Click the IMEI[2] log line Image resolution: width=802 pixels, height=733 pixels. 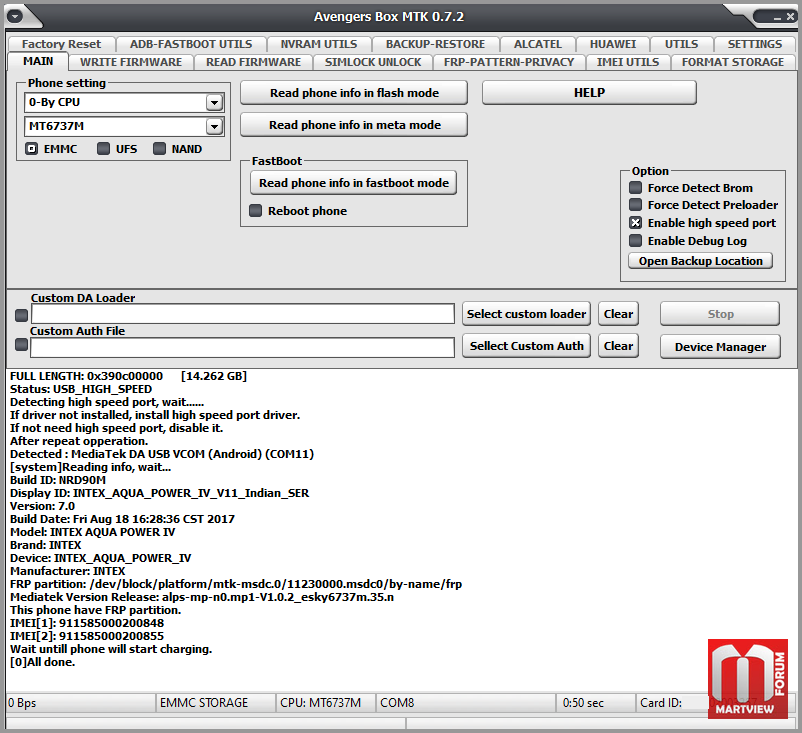87,636
